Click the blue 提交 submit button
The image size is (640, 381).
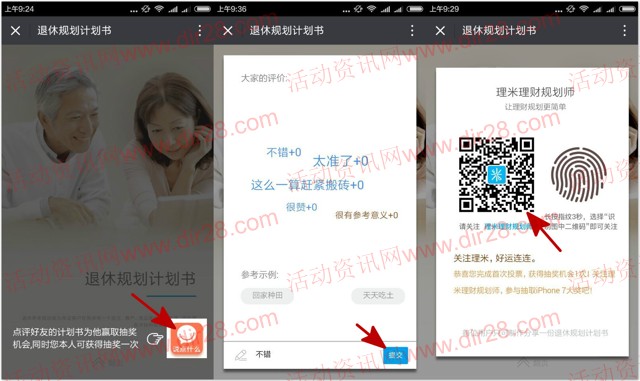tap(396, 355)
